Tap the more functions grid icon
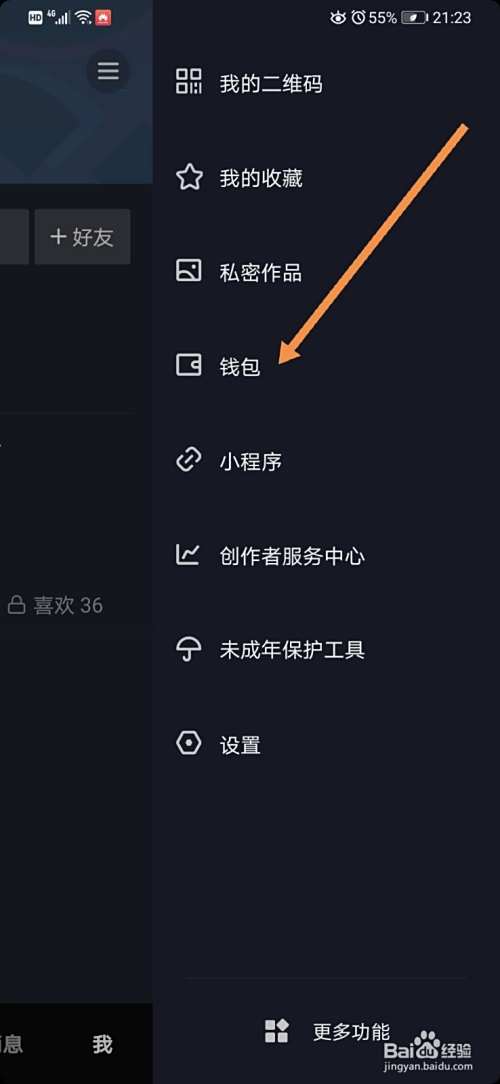500x1084 pixels. point(277,1031)
